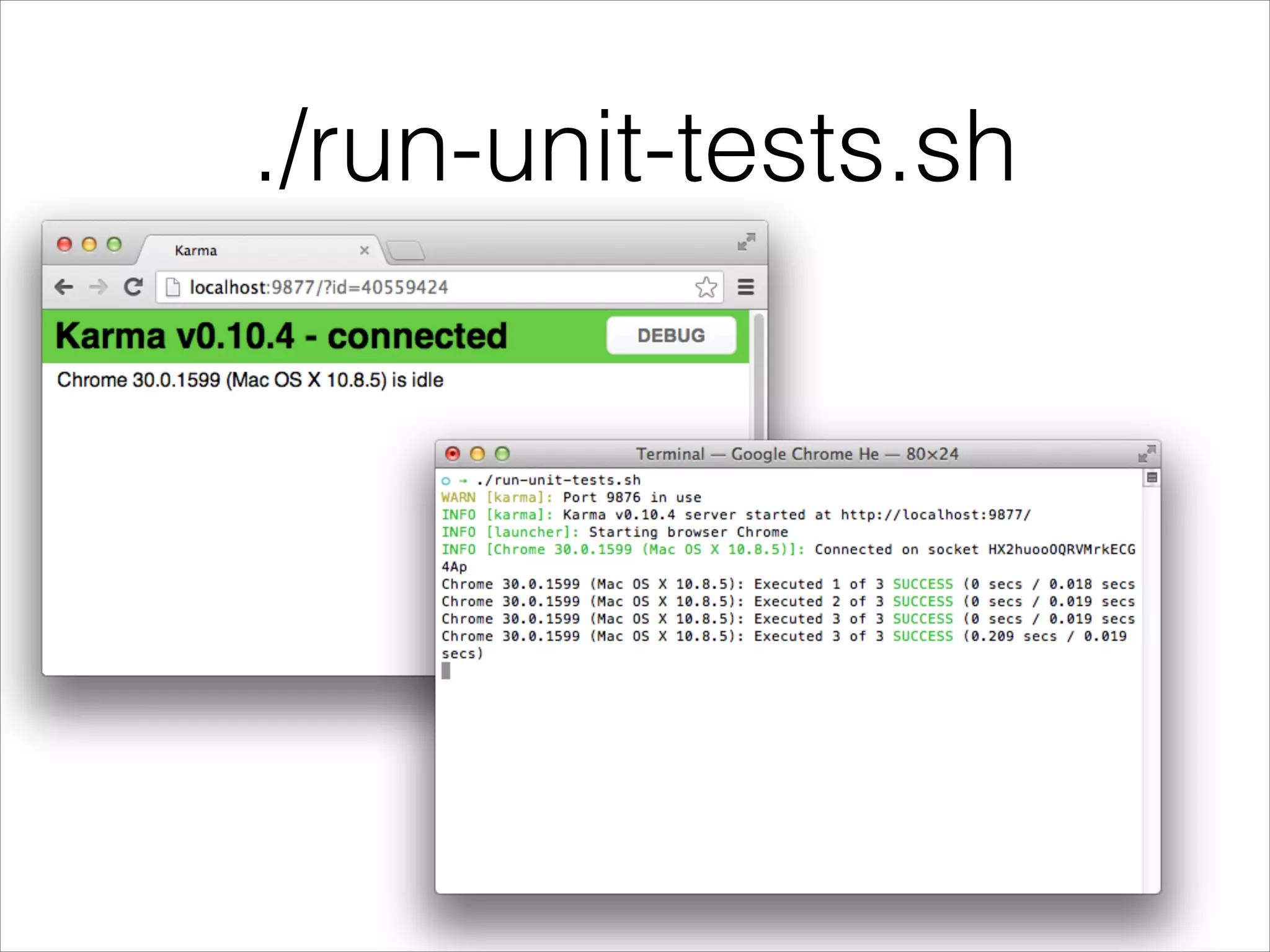Reload the Karma page

[133, 287]
